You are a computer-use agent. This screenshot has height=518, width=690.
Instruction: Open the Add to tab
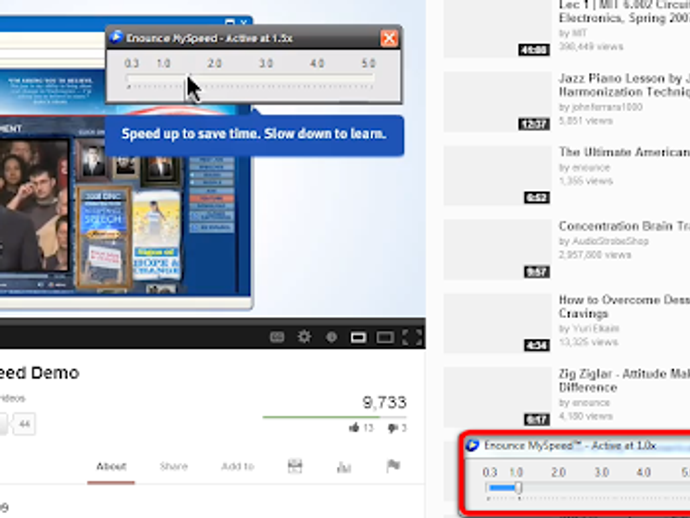pos(238,467)
